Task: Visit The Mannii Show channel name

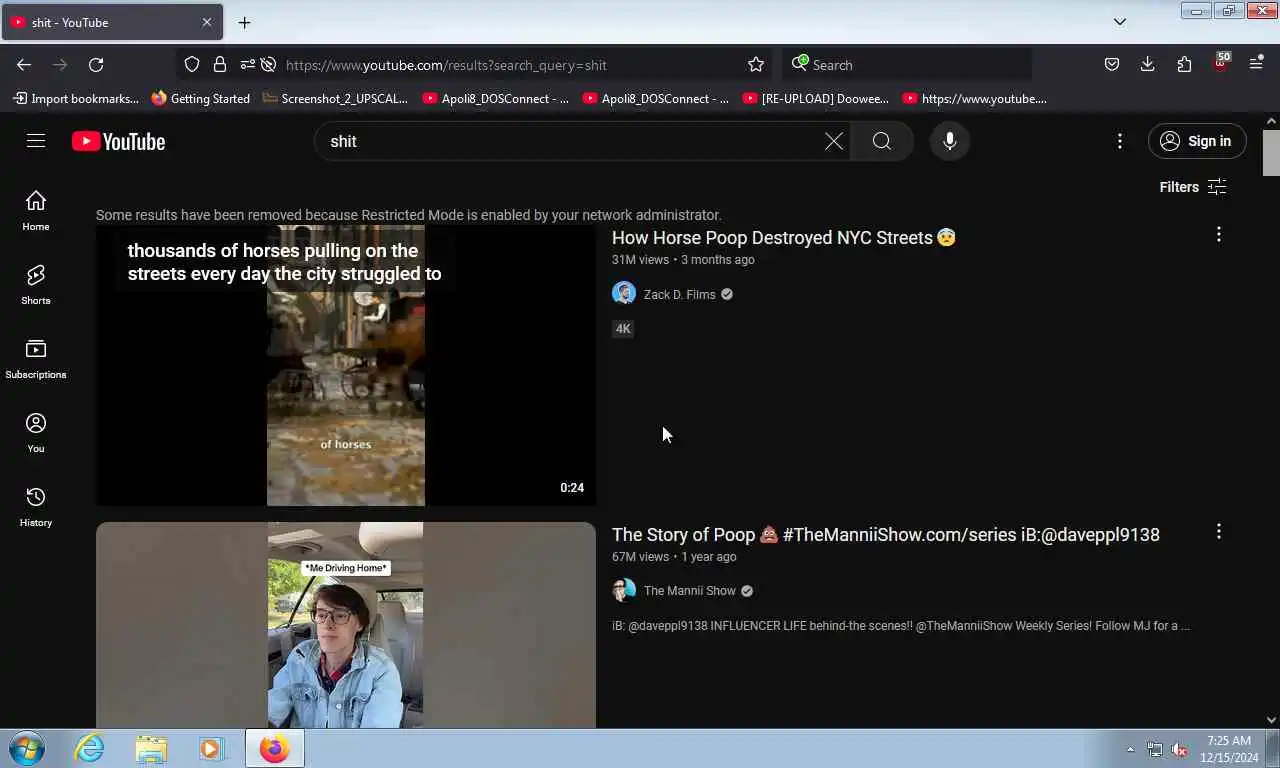Action: [690, 591]
